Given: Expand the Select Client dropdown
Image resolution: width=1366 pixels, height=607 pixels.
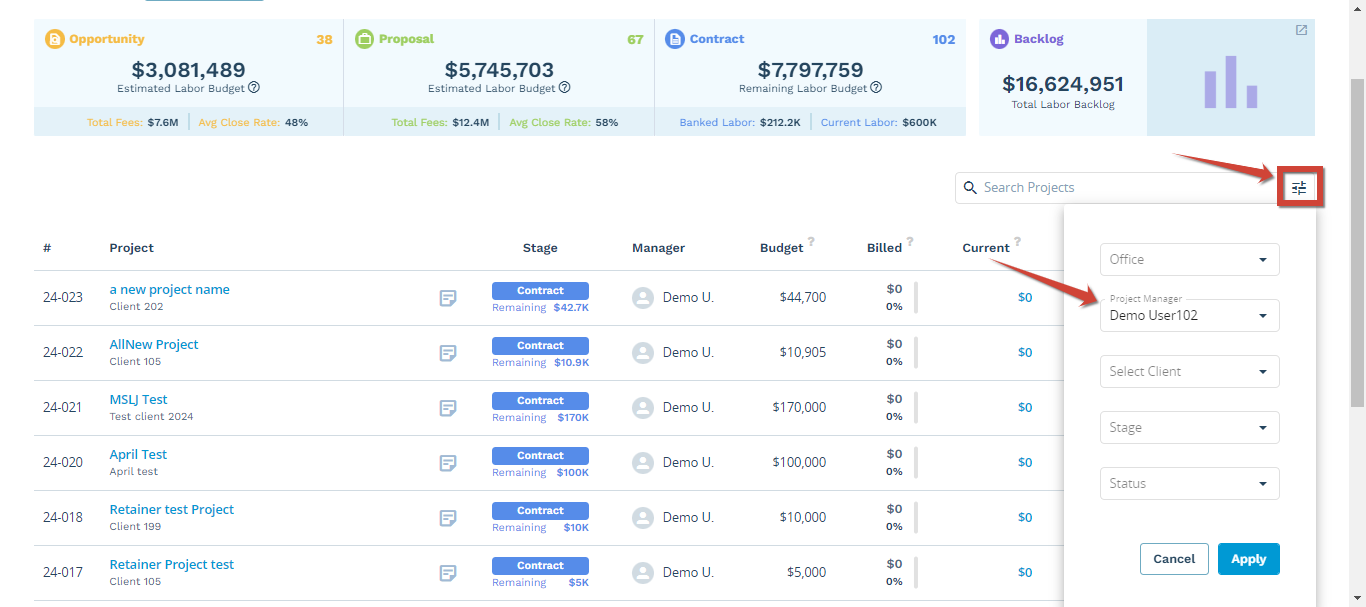Looking at the screenshot, I should (x=1189, y=371).
